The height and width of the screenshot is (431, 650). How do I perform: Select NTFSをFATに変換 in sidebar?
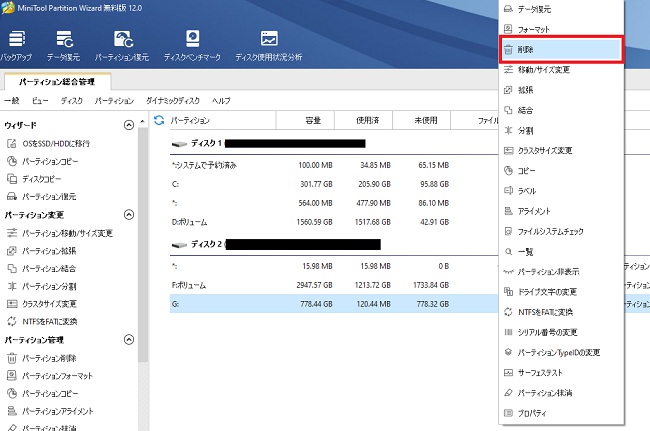42,321
